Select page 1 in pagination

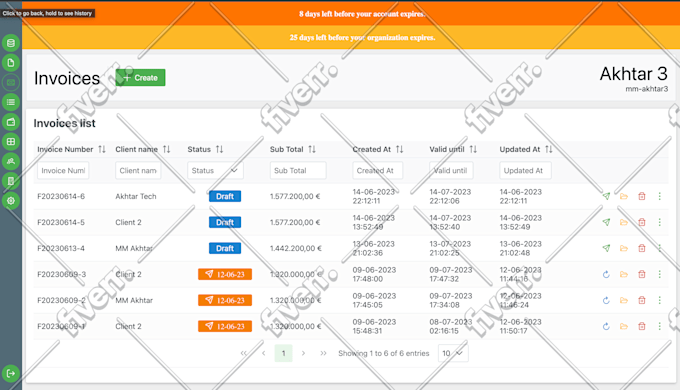coord(284,353)
